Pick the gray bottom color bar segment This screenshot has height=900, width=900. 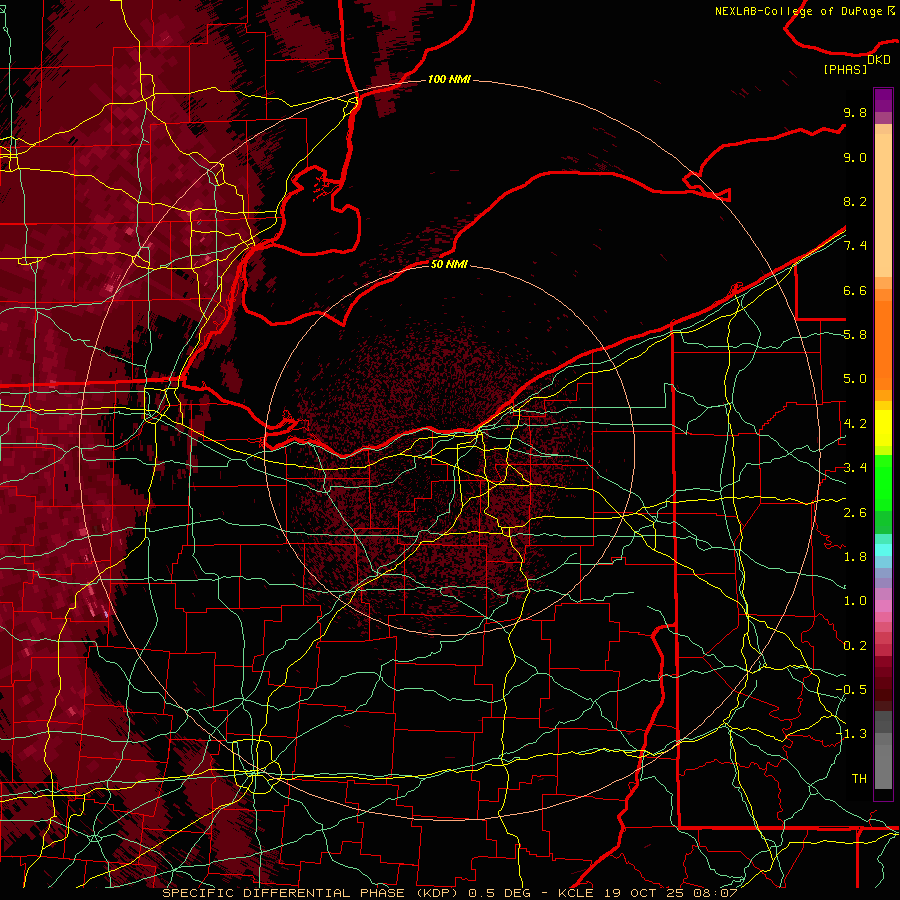click(x=883, y=761)
